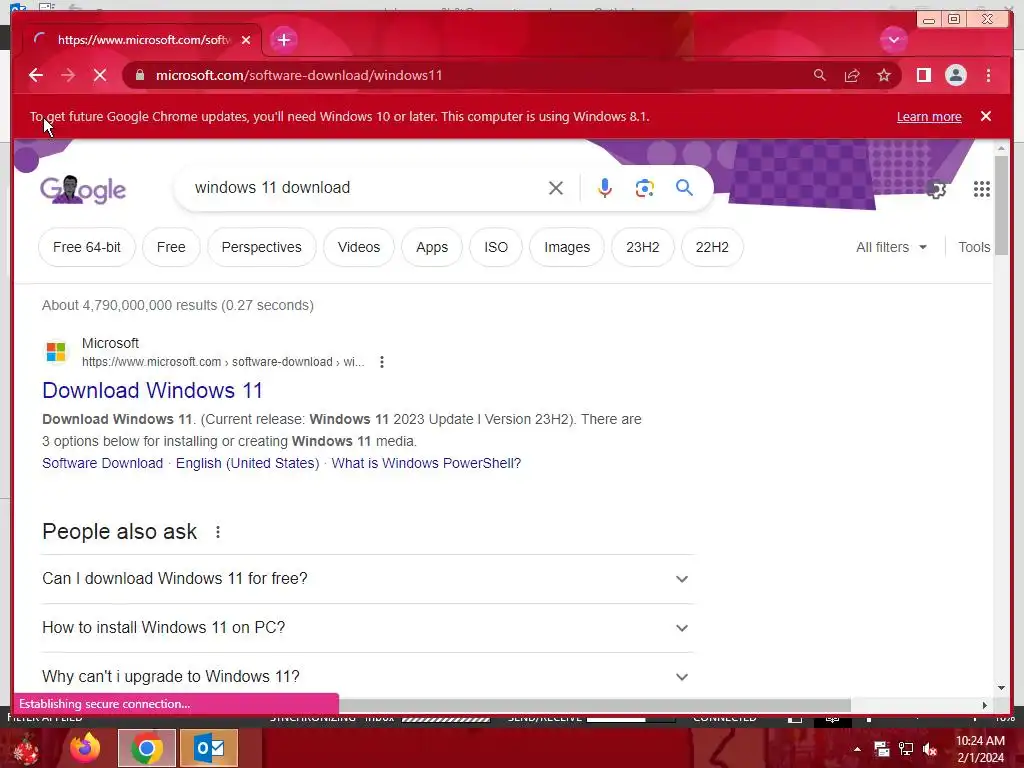Open Chrome three-dot menu
Image resolution: width=1024 pixels, height=768 pixels.
988,75
